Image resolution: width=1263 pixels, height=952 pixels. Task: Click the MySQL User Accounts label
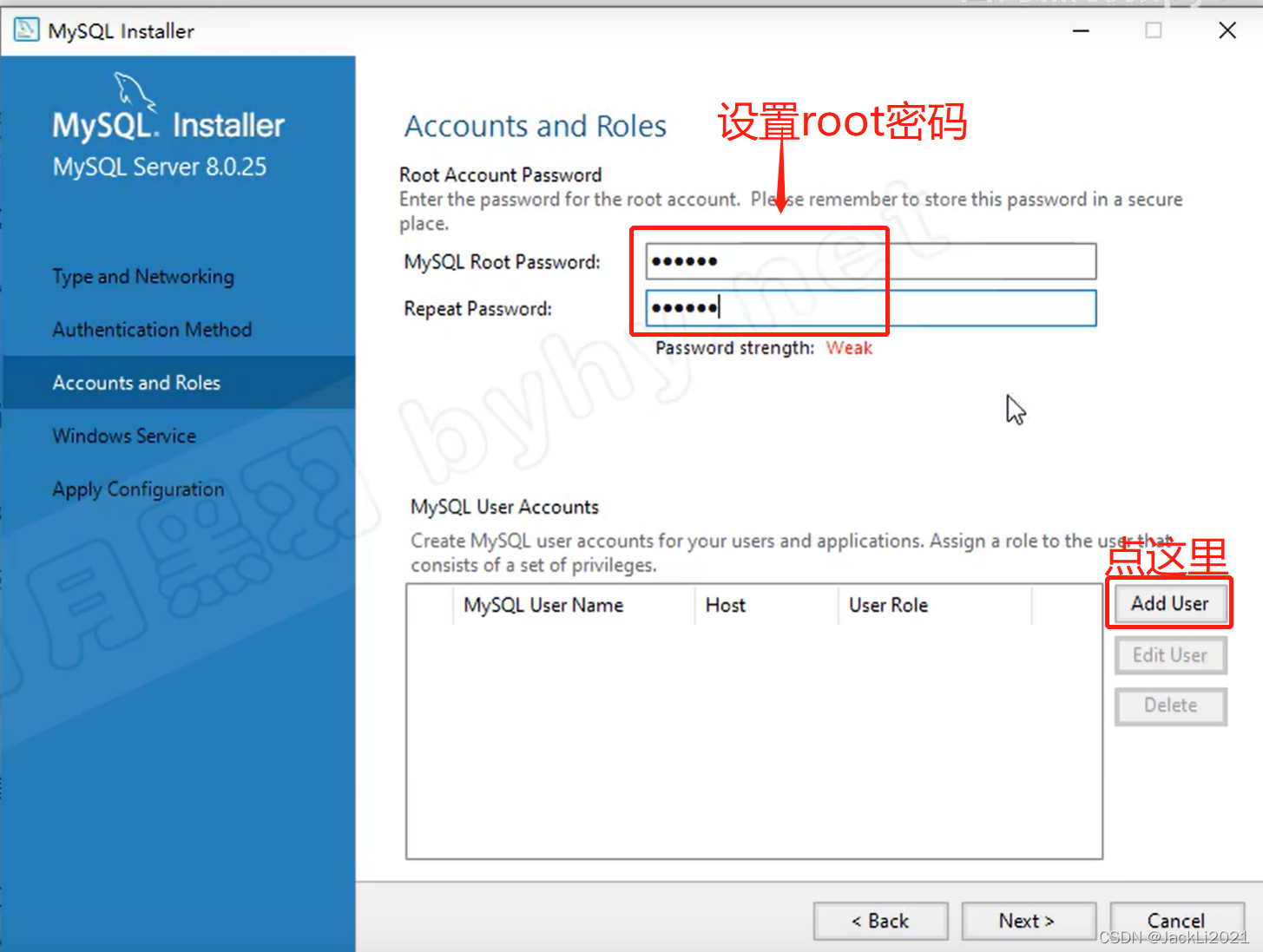pos(504,507)
